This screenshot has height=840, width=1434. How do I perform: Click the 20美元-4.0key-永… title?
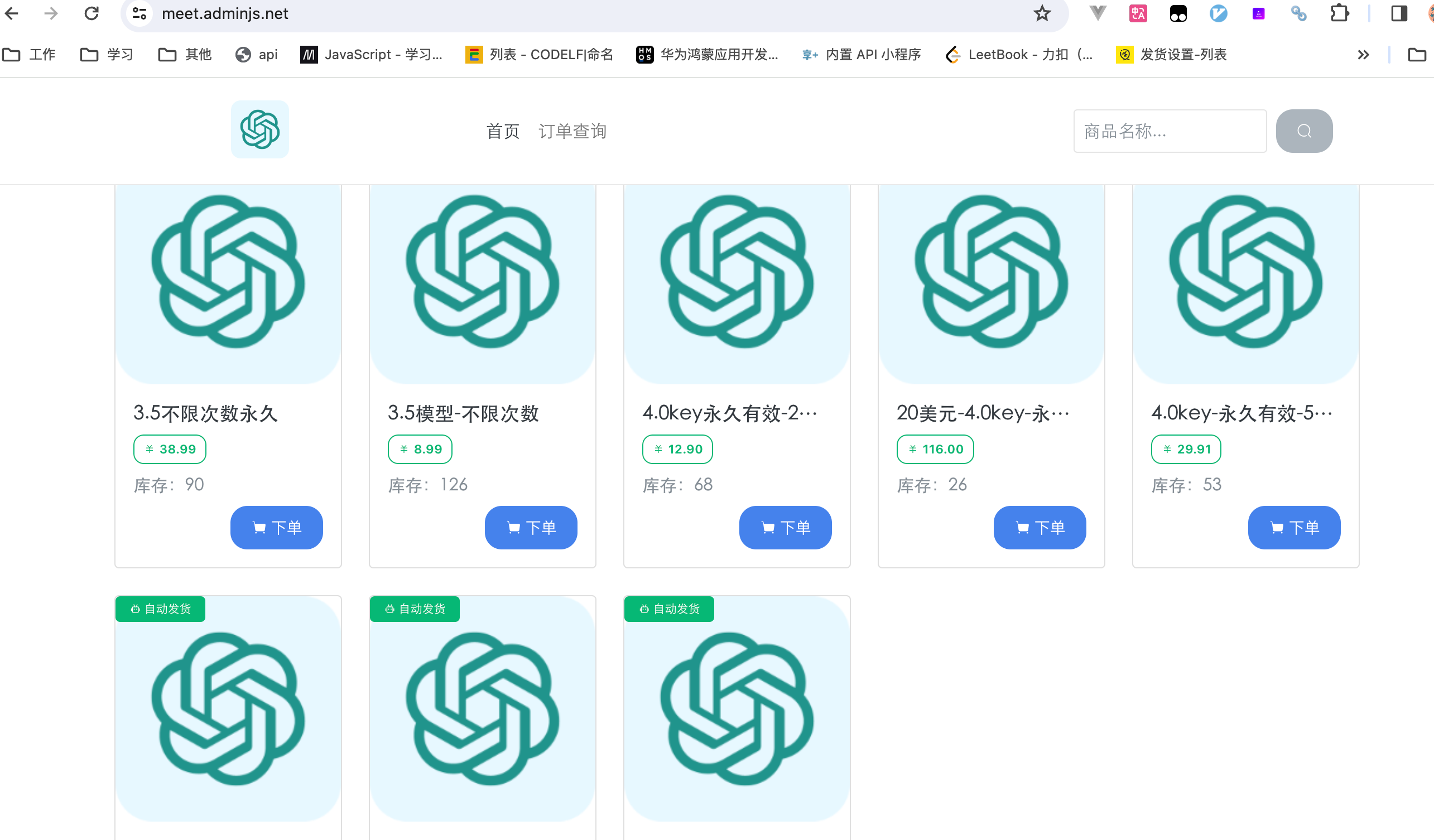(983, 413)
